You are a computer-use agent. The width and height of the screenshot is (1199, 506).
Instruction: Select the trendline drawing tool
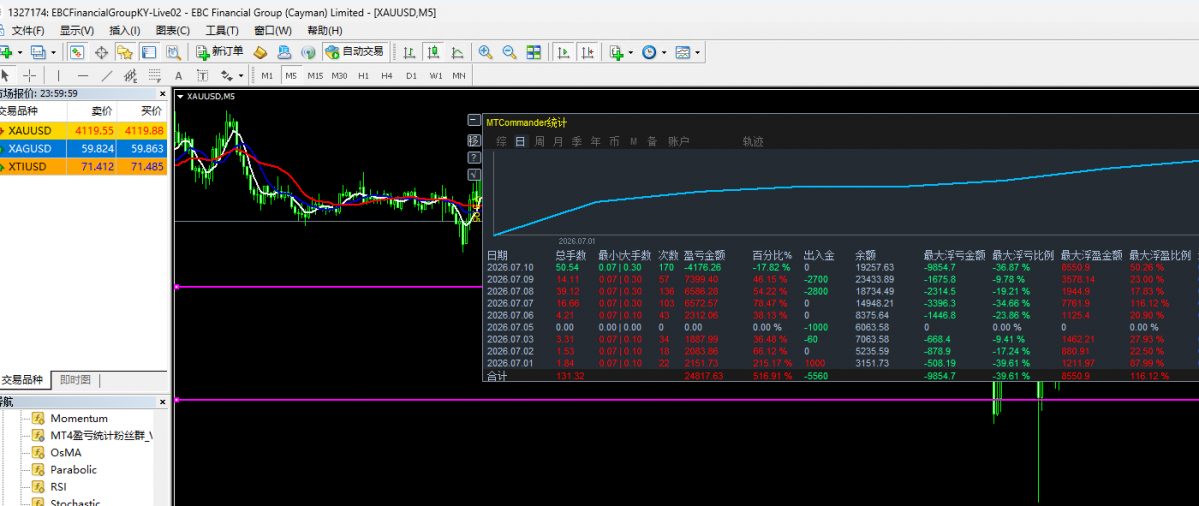(x=107, y=75)
